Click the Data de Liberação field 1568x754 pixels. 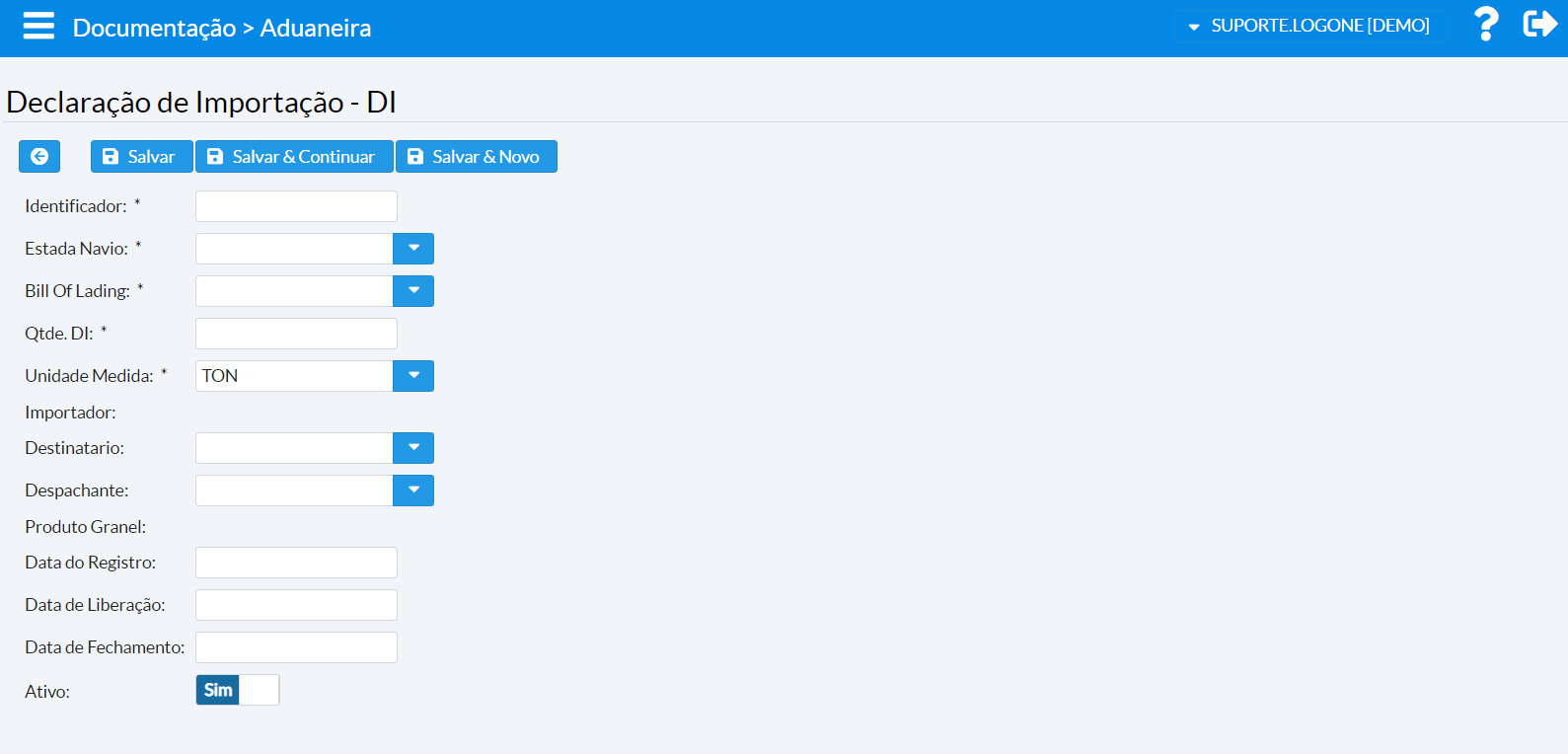(296, 605)
